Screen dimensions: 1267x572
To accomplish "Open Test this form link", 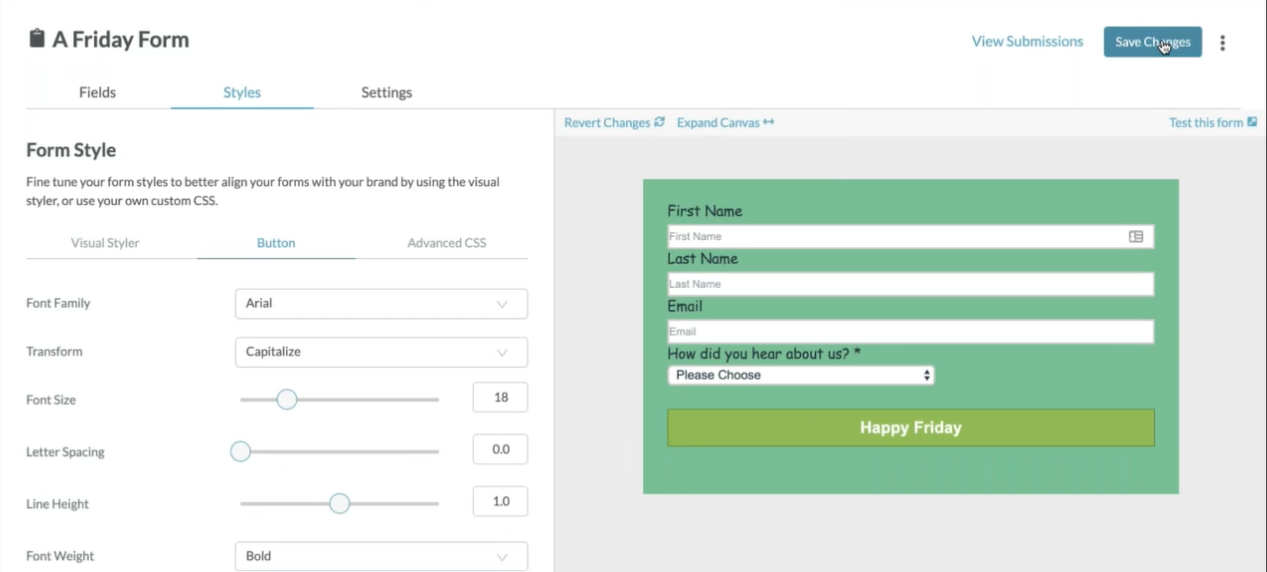I will pyautogui.click(x=1212, y=123).
